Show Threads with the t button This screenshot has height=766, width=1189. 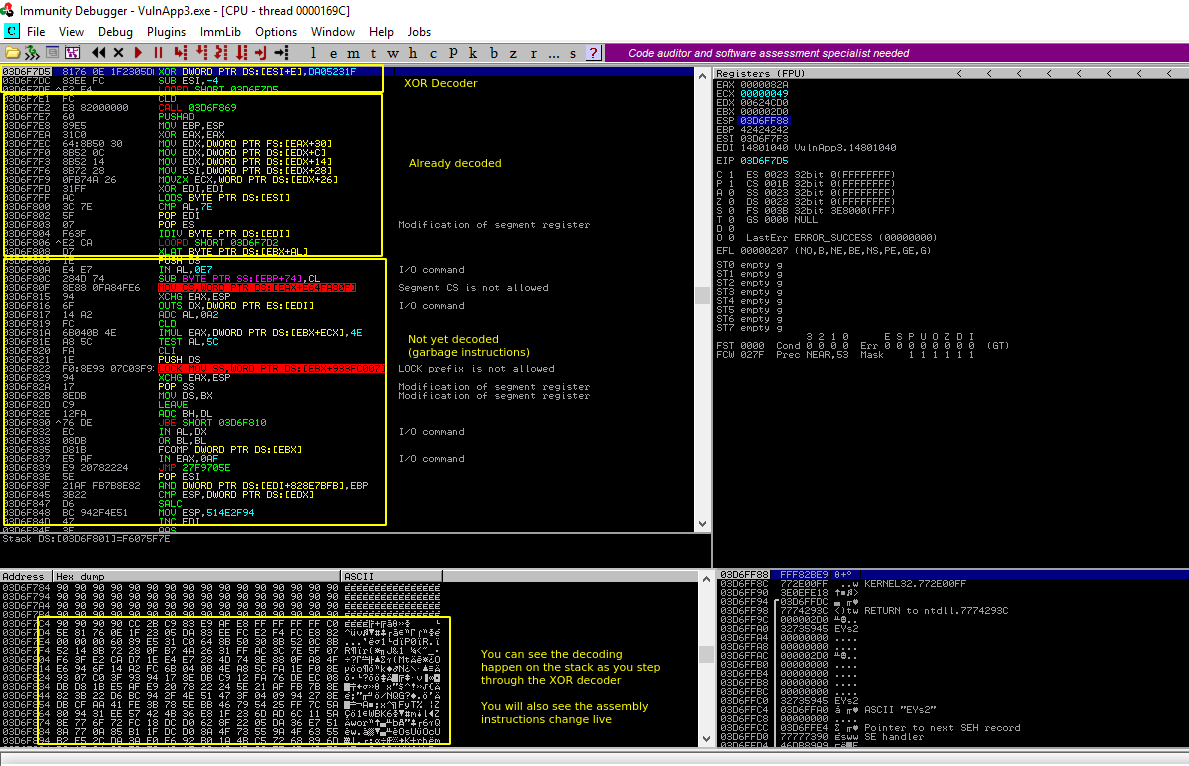point(373,53)
